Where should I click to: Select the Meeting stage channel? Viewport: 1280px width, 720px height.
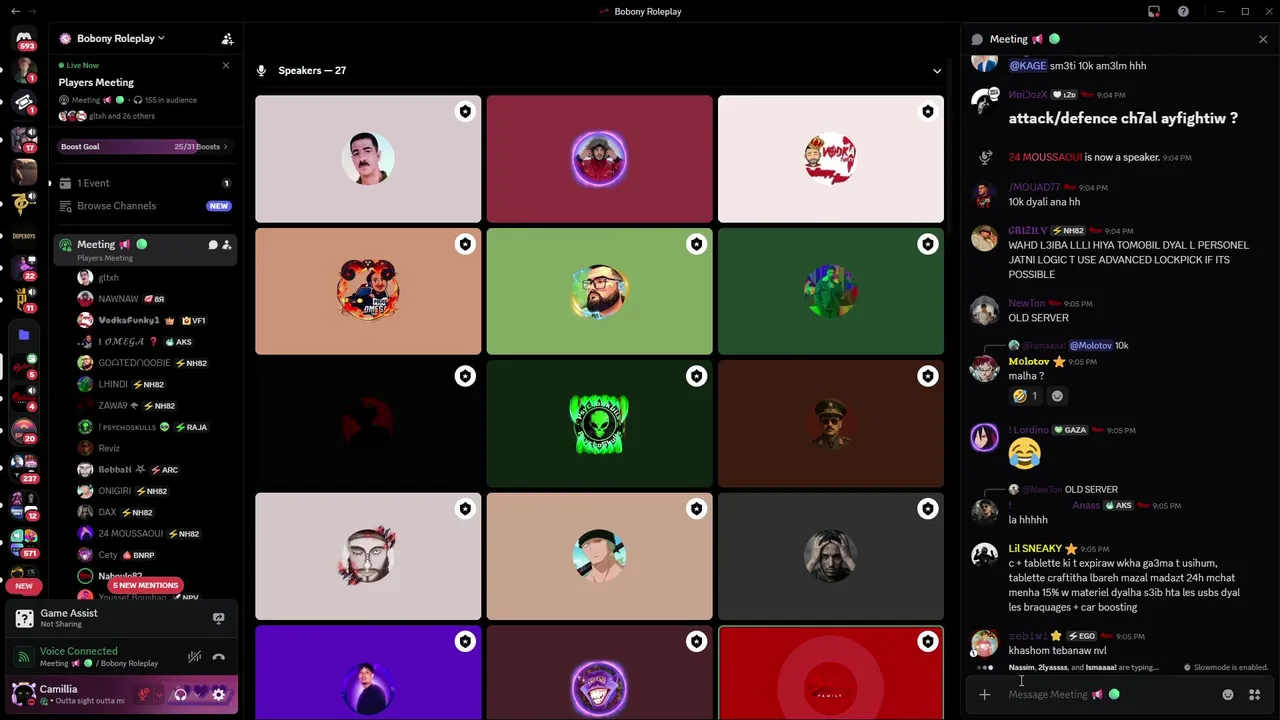[144, 249]
